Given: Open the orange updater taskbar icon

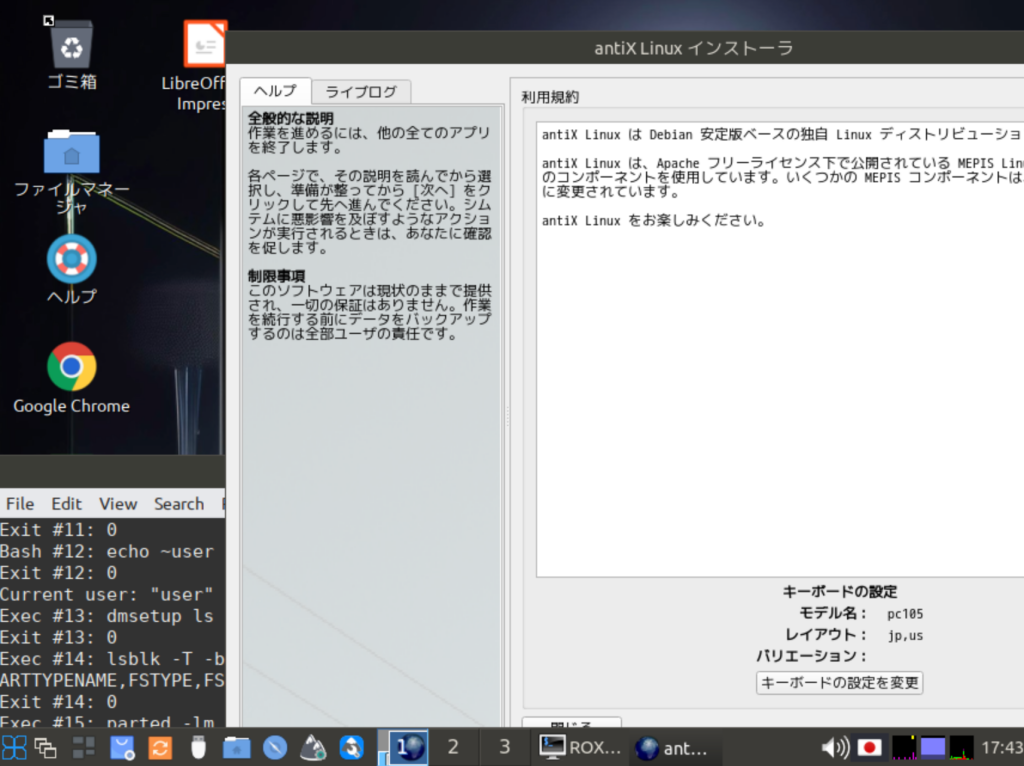Looking at the screenshot, I should (160, 748).
